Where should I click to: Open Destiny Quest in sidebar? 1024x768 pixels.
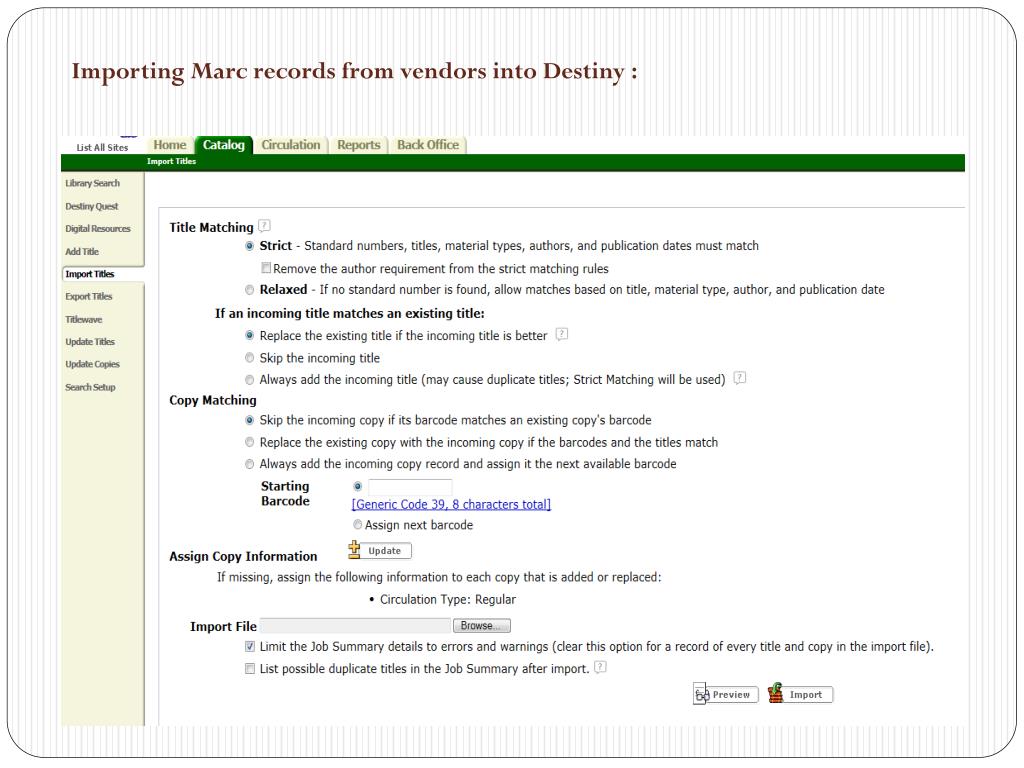(91, 206)
